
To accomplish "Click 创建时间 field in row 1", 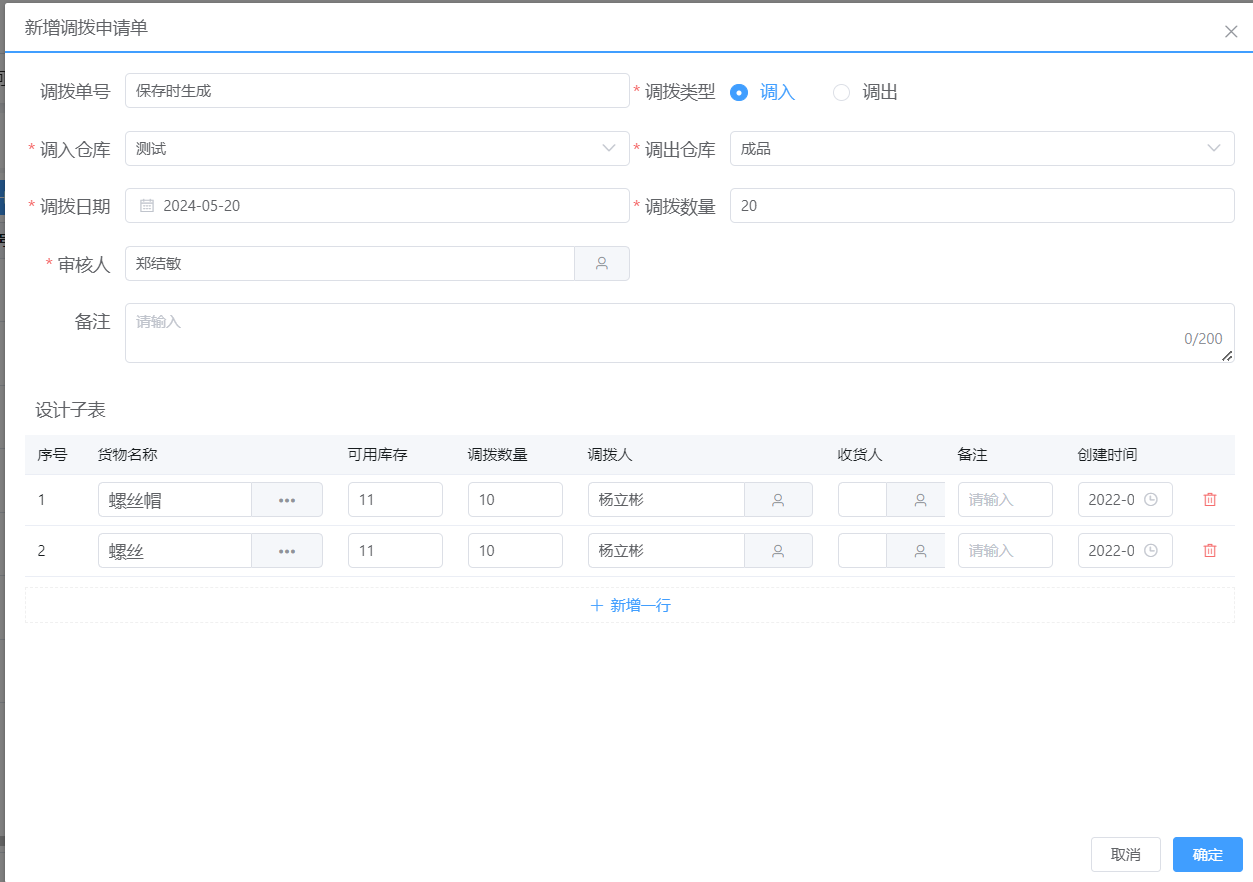I will pos(1125,500).
